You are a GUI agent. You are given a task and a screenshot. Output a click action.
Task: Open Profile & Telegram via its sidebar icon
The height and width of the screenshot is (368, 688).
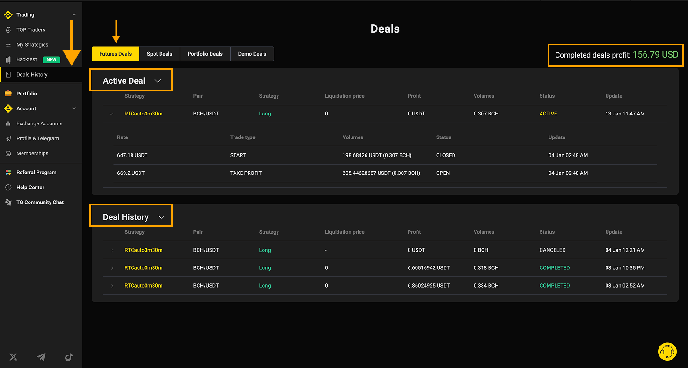8,138
